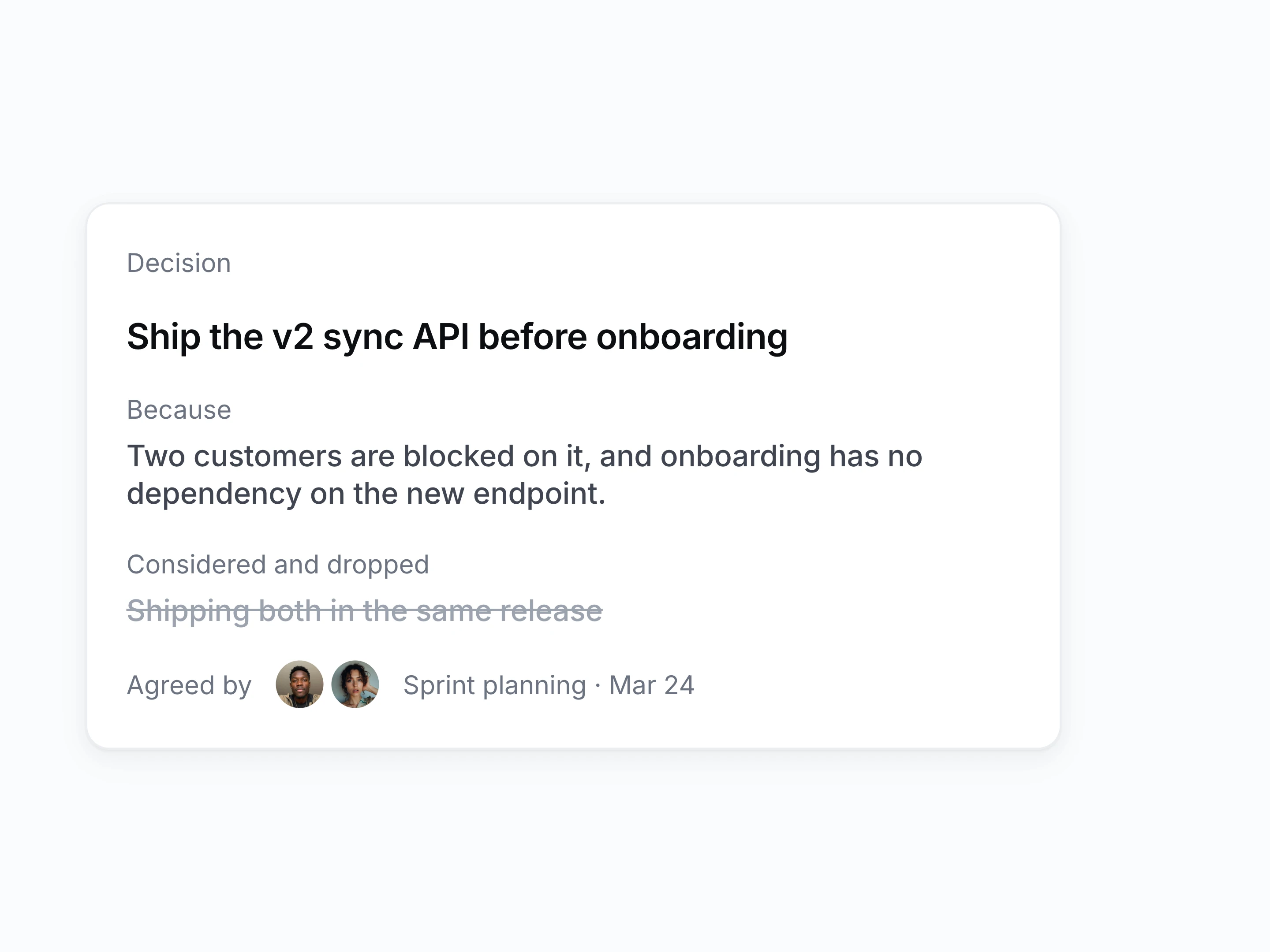Image resolution: width=1270 pixels, height=952 pixels.
Task: Click the first avatar of the man
Action: [x=299, y=684]
